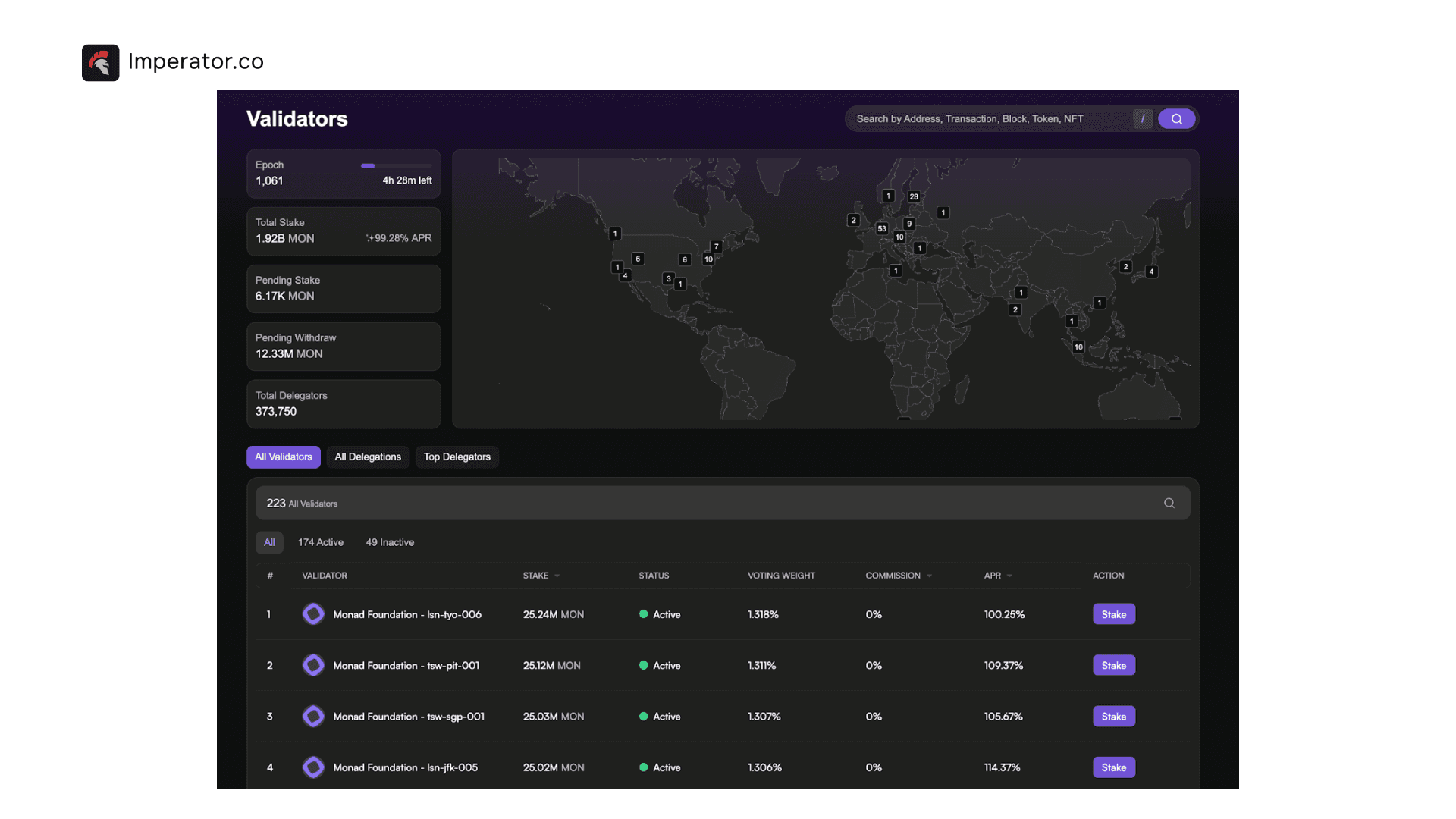This screenshot has width=1456, height=819.
Task: Click the Epoch progress bar
Action: point(396,165)
